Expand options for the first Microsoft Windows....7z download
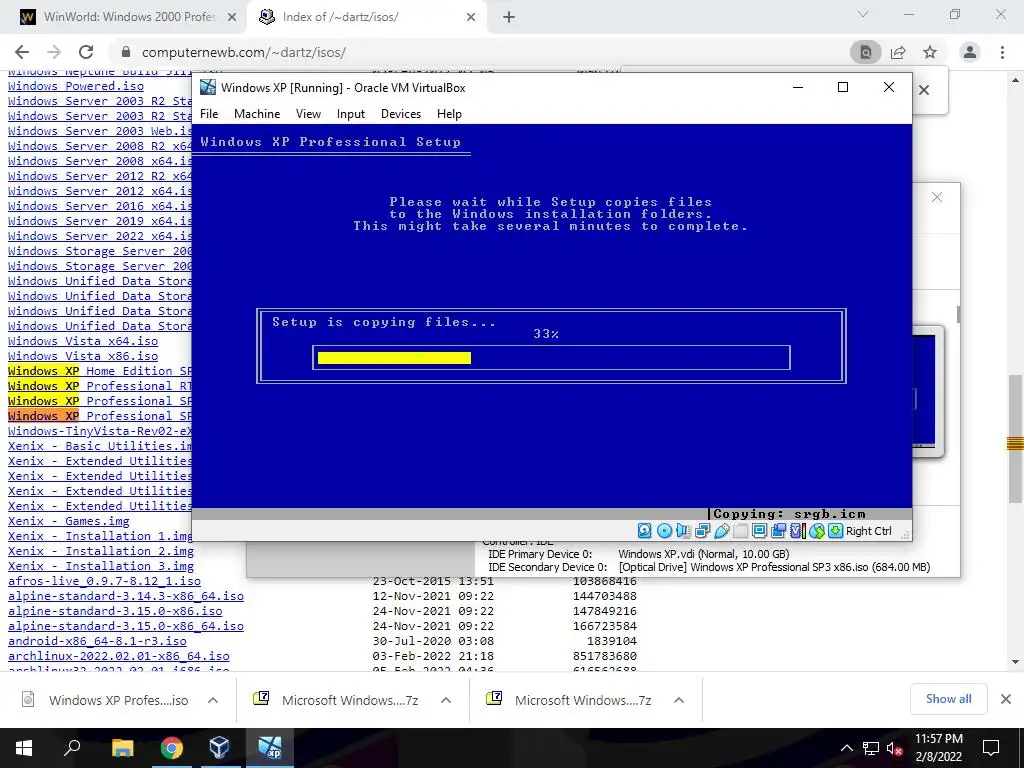1024x768 pixels. coord(446,700)
